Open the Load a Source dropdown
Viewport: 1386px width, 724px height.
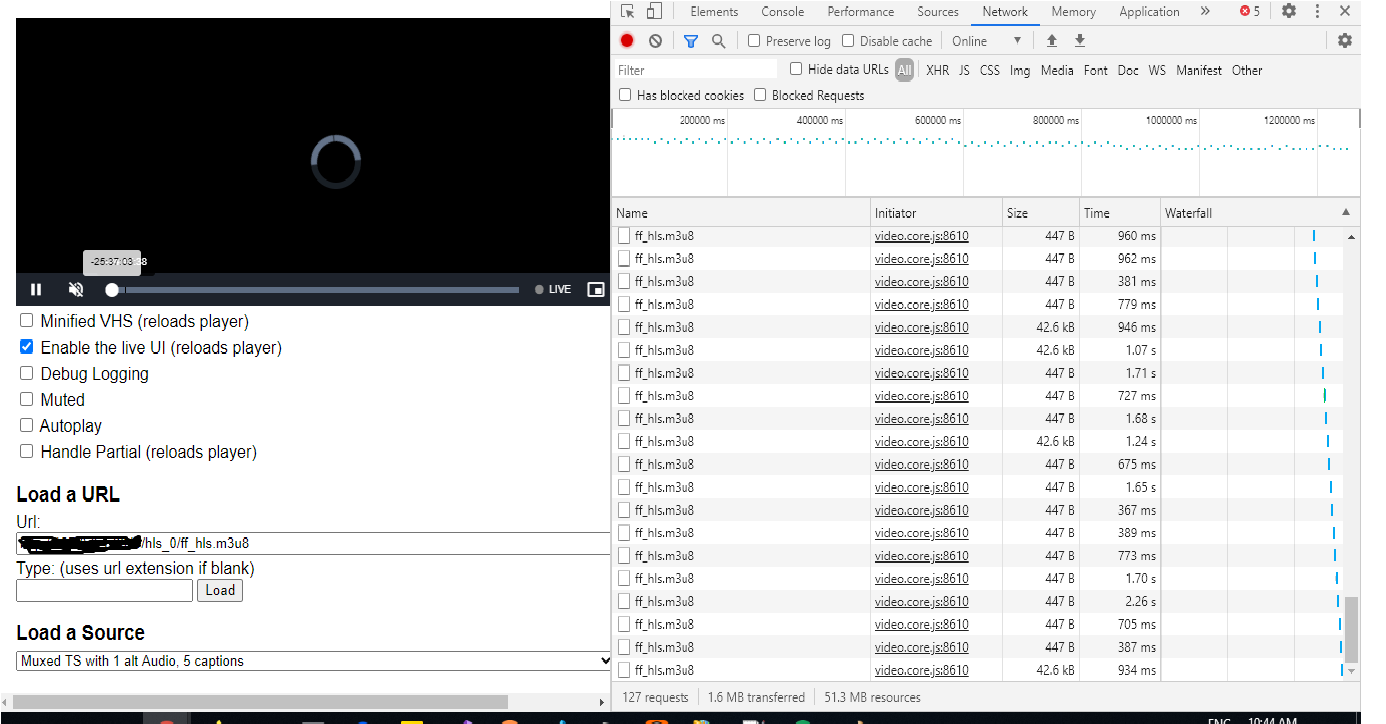click(310, 660)
